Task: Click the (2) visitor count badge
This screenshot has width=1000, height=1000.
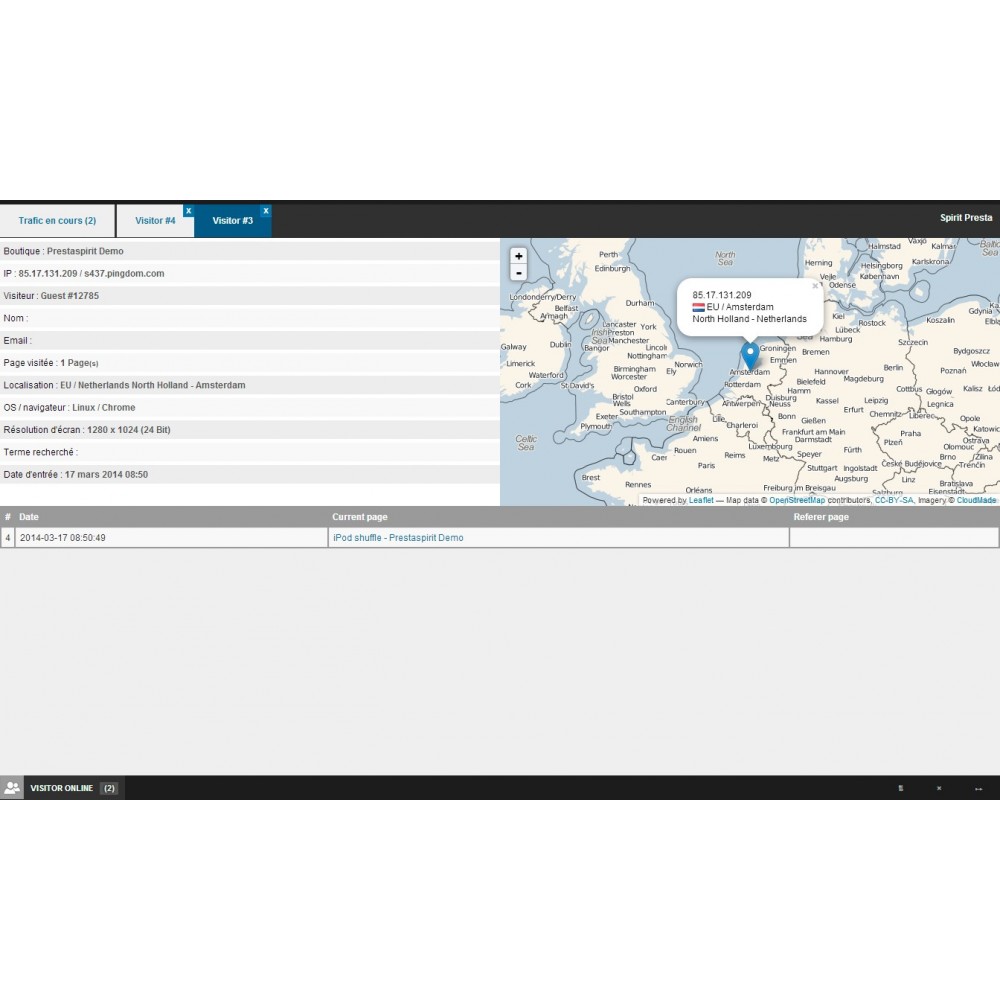Action: point(110,788)
